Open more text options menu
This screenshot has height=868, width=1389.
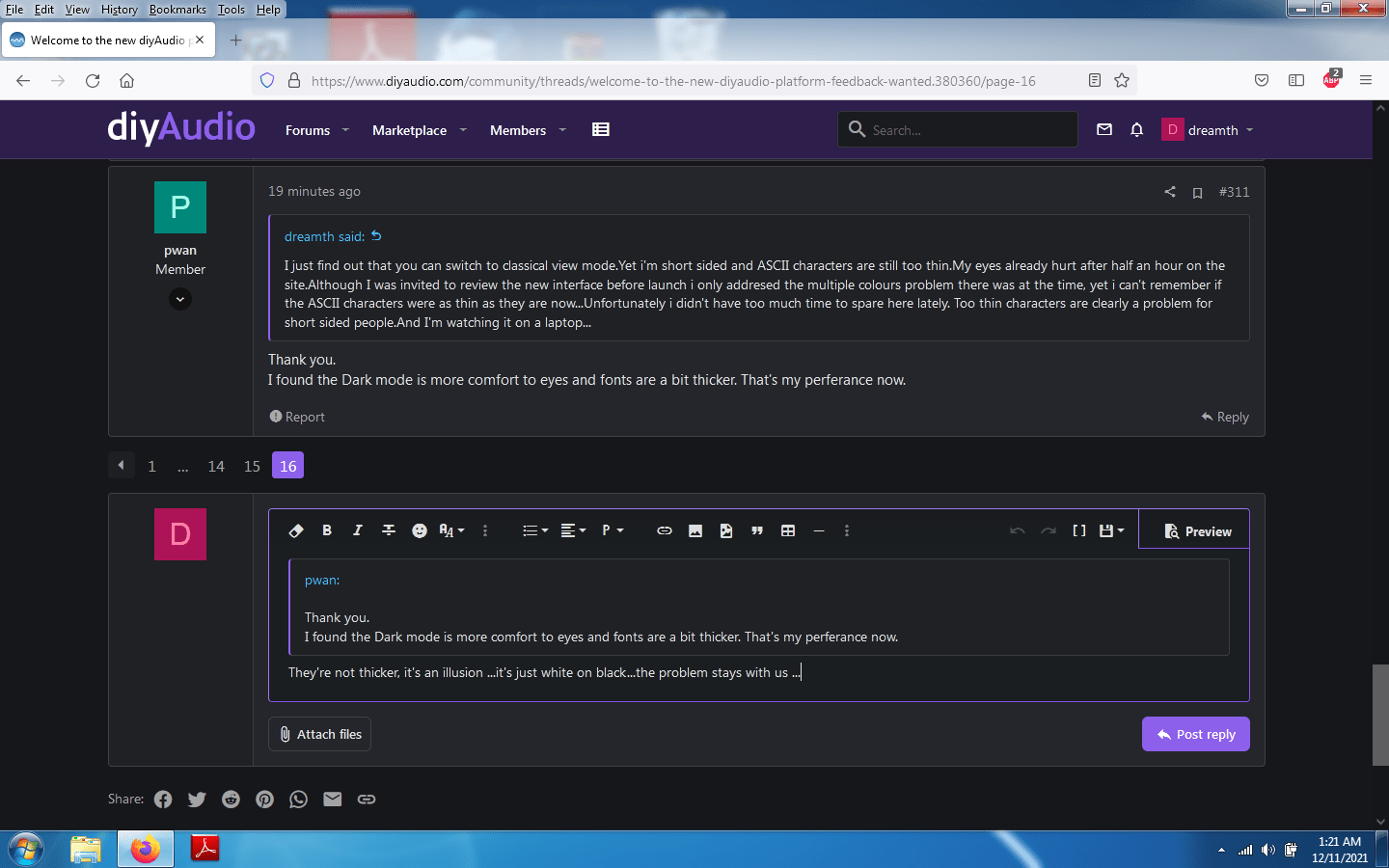pyautogui.click(x=485, y=530)
